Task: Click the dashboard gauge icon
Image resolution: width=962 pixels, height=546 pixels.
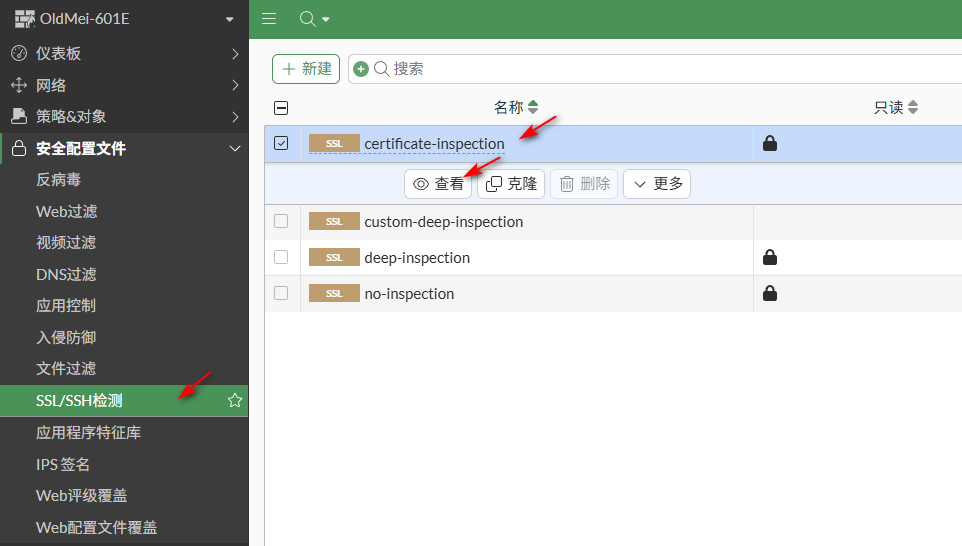Action: tap(19, 53)
